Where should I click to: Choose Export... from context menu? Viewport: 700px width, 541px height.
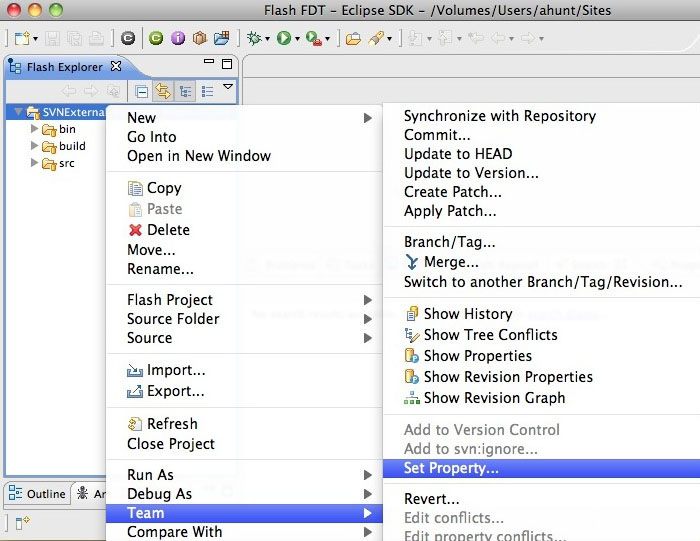pyautogui.click(x=244, y=391)
